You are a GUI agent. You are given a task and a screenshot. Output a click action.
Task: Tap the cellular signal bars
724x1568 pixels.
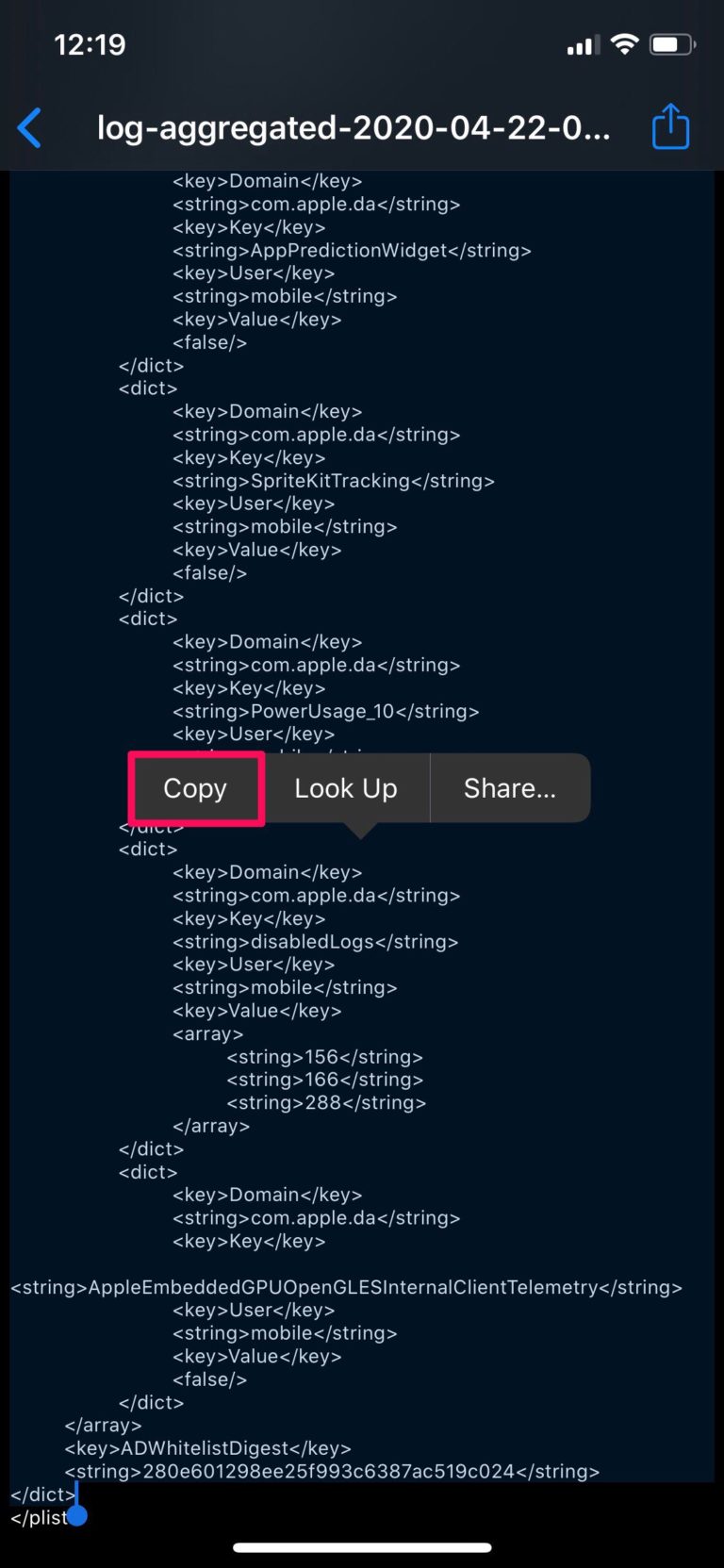583,45
